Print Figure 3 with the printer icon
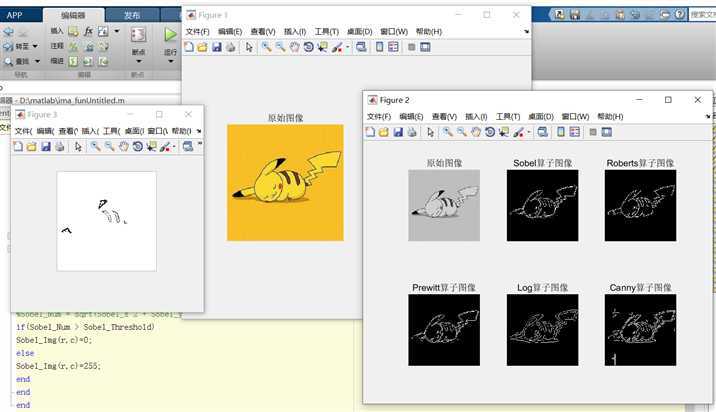Screen dimensions: 716x412 59,147
